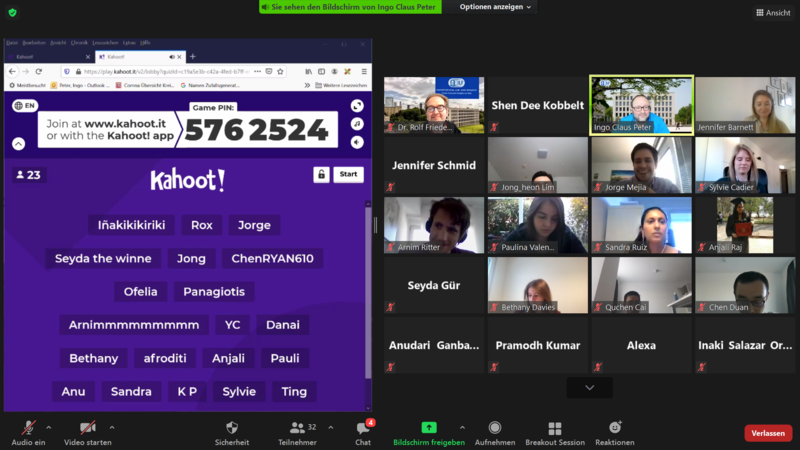Click the Kahoot Start button

pos(348,174)
